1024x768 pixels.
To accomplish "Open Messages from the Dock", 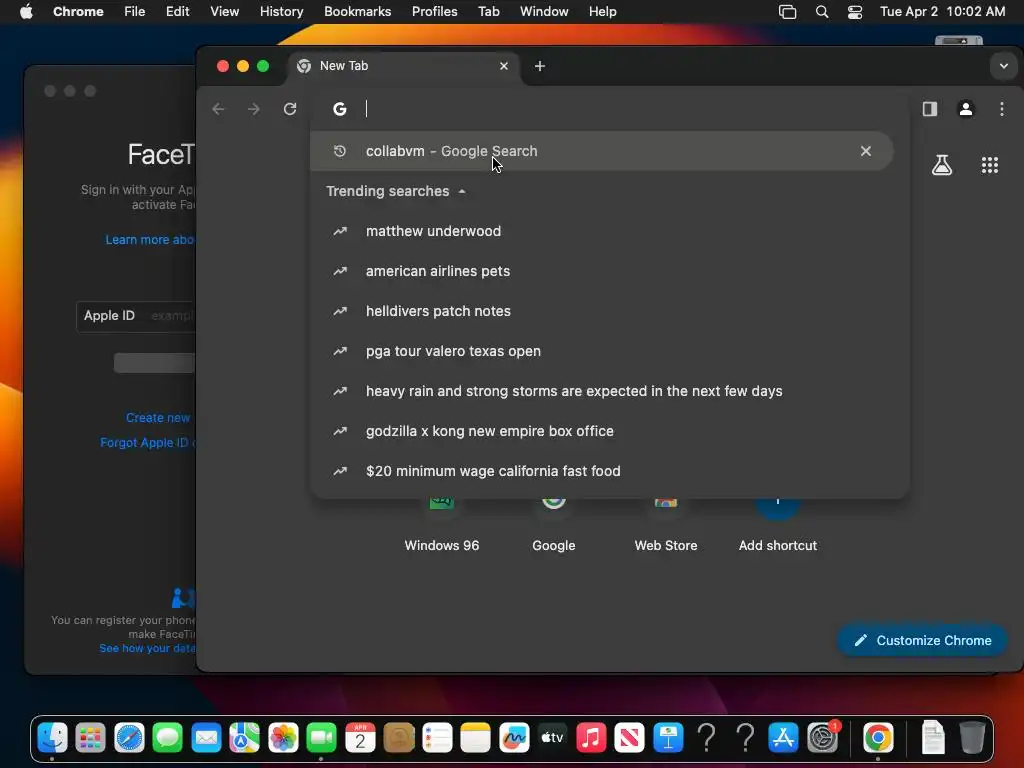I will pyautogui.click(x=167, y=738).
